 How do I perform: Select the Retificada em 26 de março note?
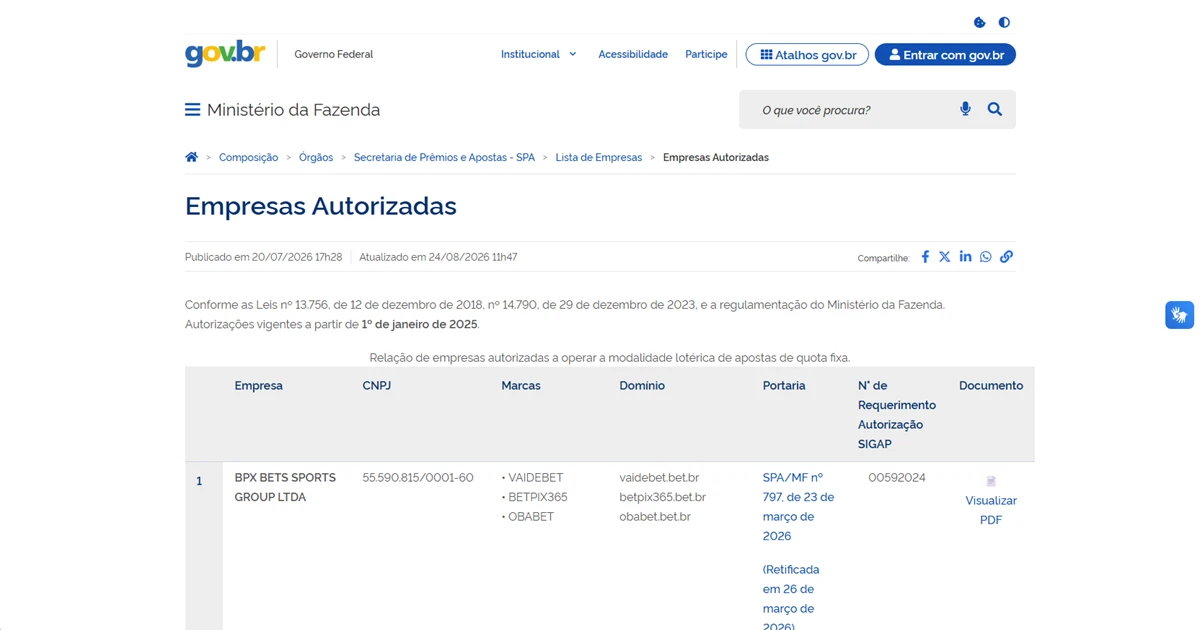[x=791, y=598]
